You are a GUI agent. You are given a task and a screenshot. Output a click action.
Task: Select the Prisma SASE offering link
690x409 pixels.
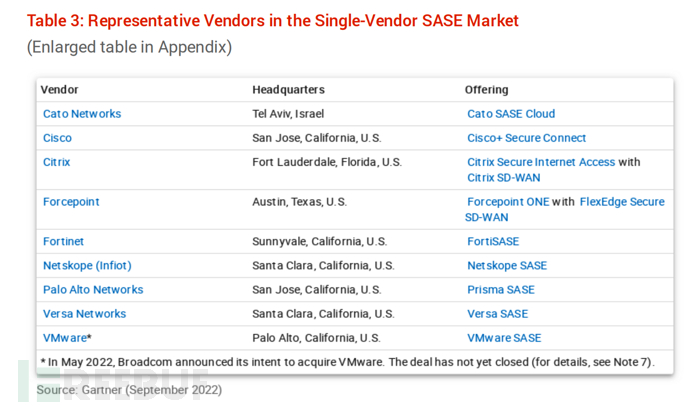click(501, 290)
